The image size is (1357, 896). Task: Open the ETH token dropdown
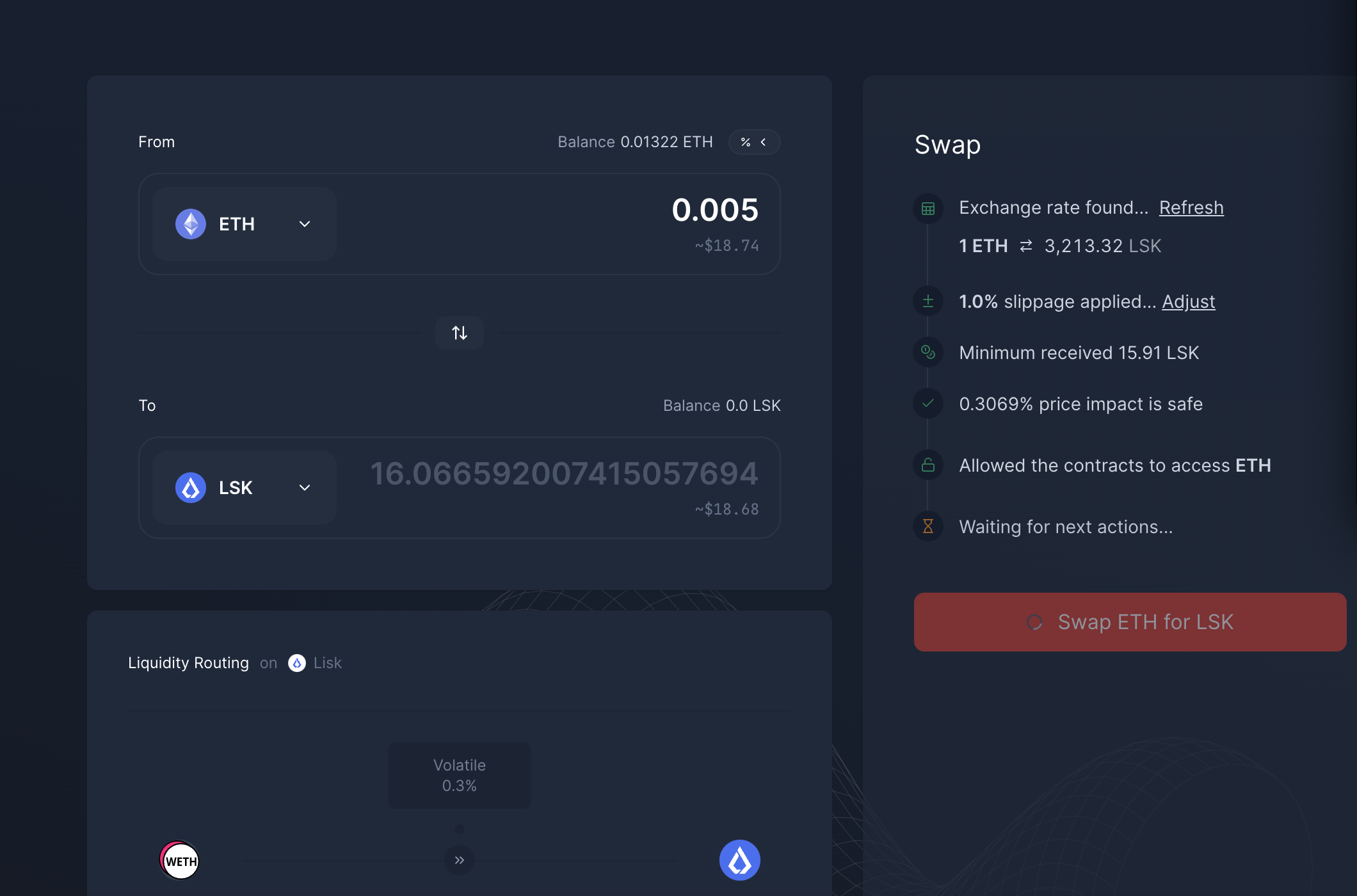click(245, 224)
